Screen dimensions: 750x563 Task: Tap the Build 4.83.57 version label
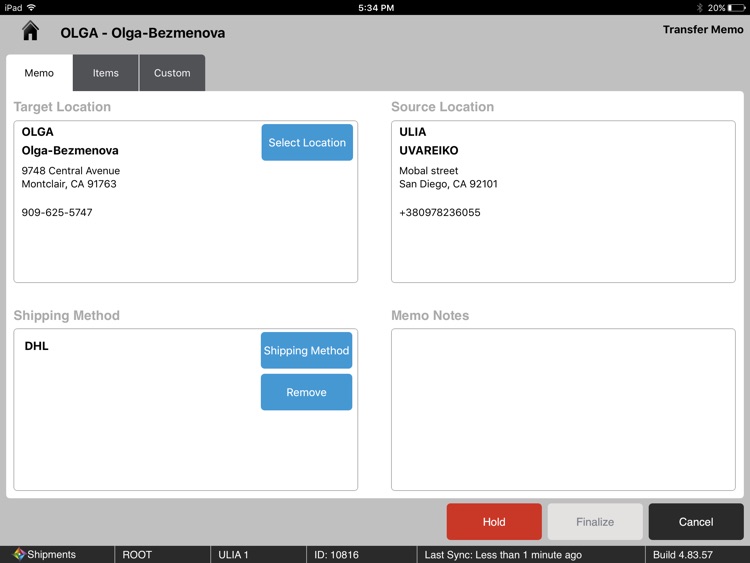click(683, 554)
